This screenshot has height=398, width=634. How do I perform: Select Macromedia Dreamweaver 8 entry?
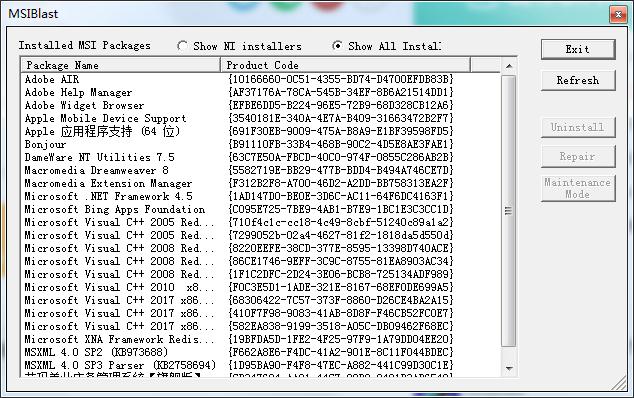click(x=260, y=170)
